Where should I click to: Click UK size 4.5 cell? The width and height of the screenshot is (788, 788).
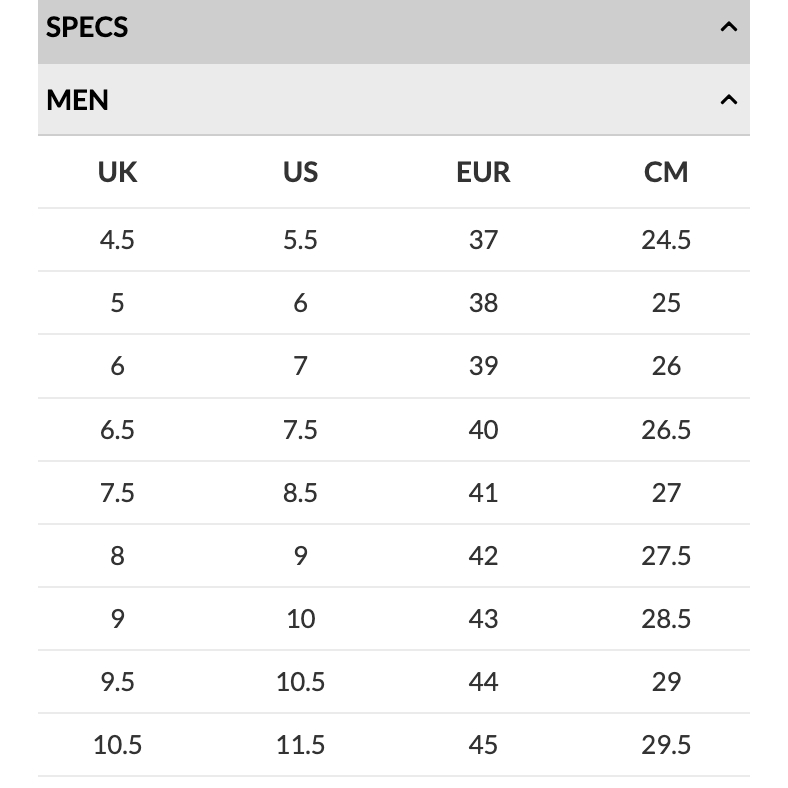(x=117, y=240)
